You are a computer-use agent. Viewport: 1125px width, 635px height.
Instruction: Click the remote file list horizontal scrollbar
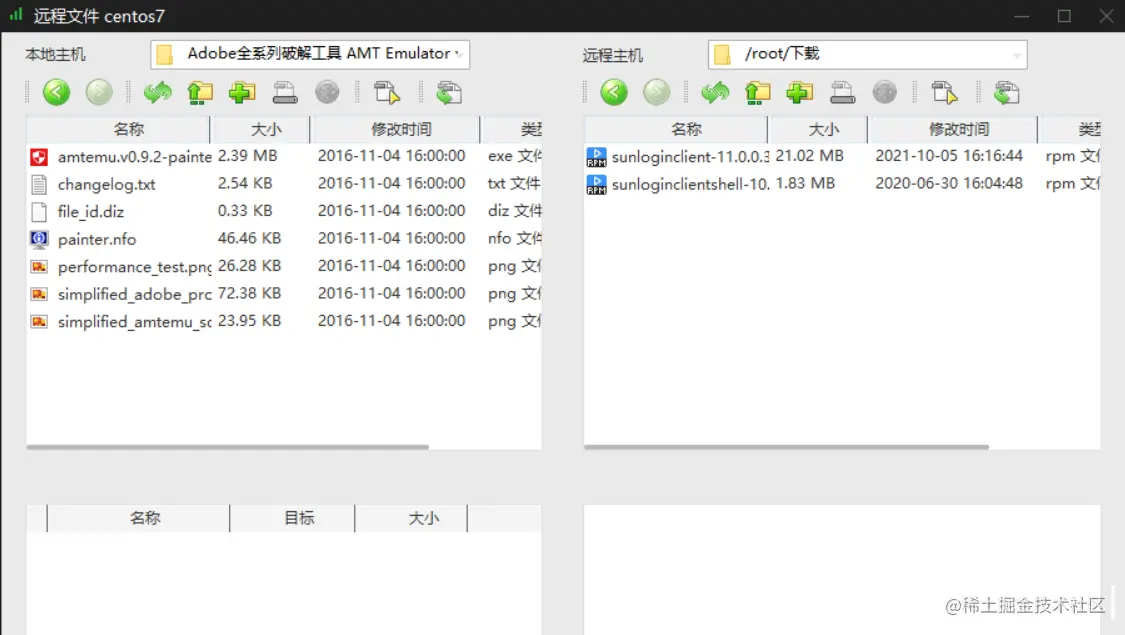(786, 447)
